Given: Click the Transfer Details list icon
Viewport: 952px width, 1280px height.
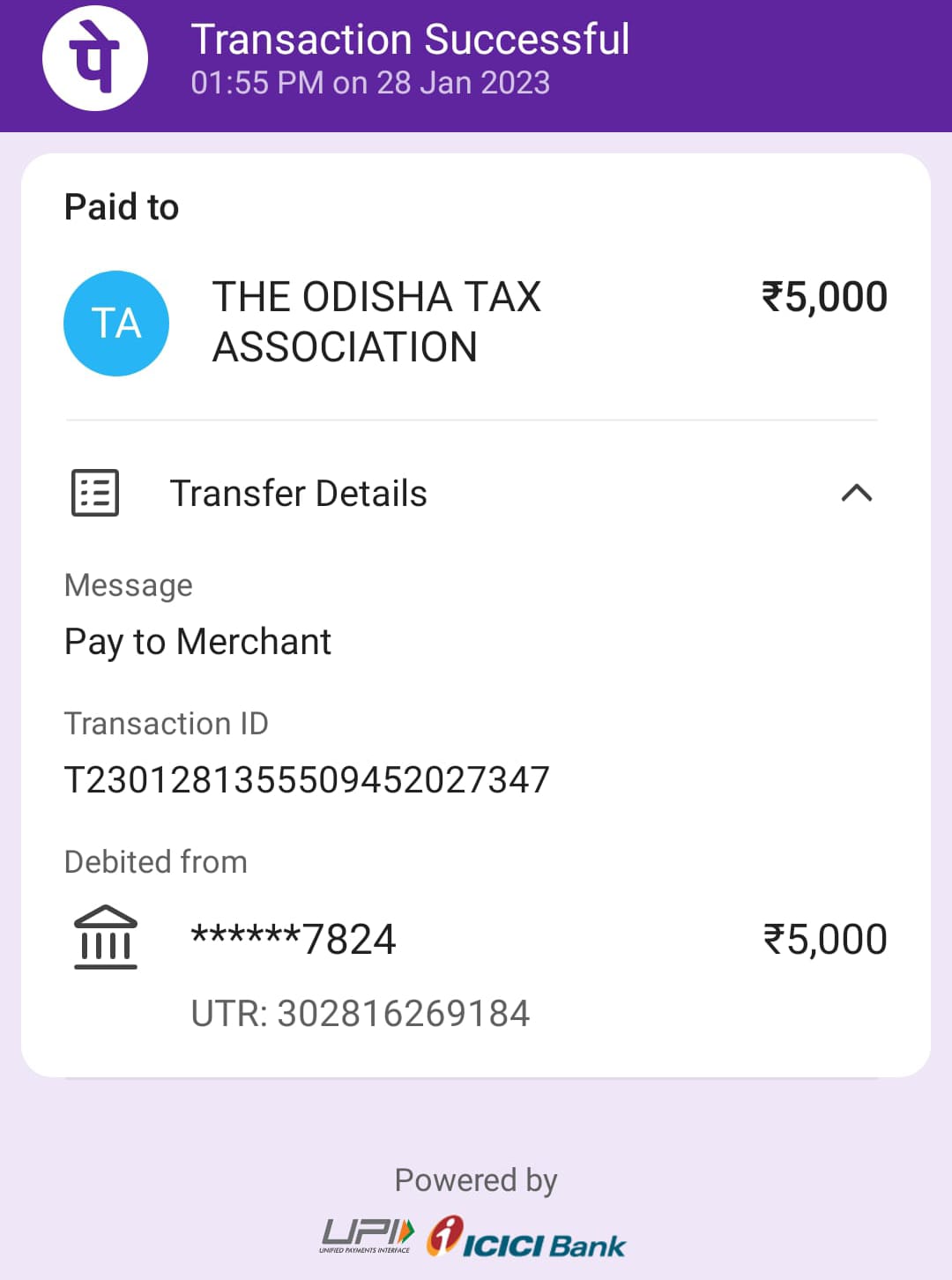Looking at the screenshot, I should (x=95, y=493).
